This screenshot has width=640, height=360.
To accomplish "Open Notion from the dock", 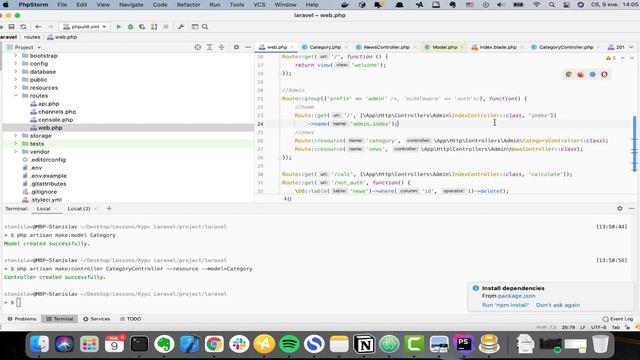I will [x=364, y=344].
